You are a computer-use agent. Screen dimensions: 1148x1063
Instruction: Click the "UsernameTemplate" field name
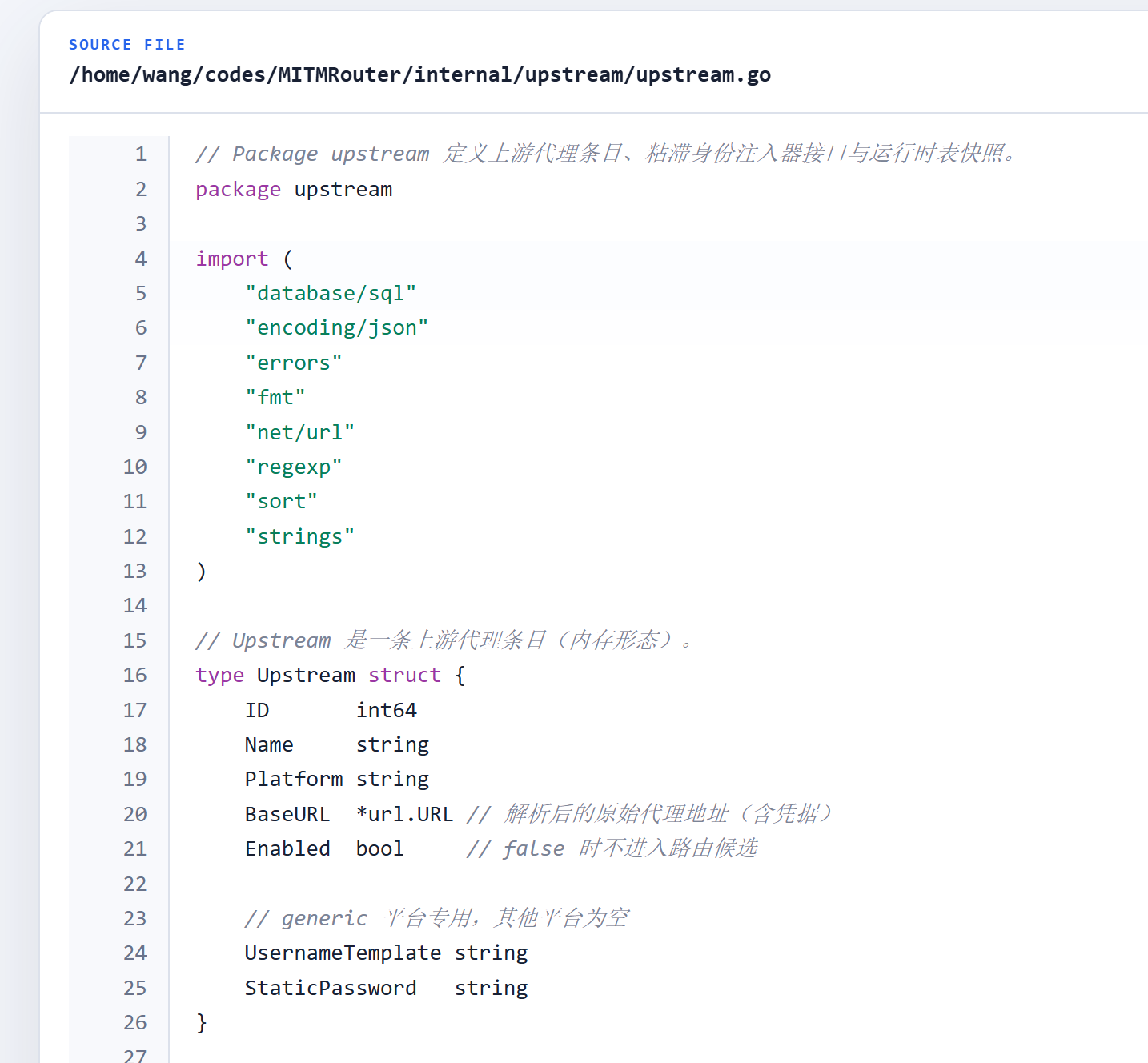tap(343, 953)
